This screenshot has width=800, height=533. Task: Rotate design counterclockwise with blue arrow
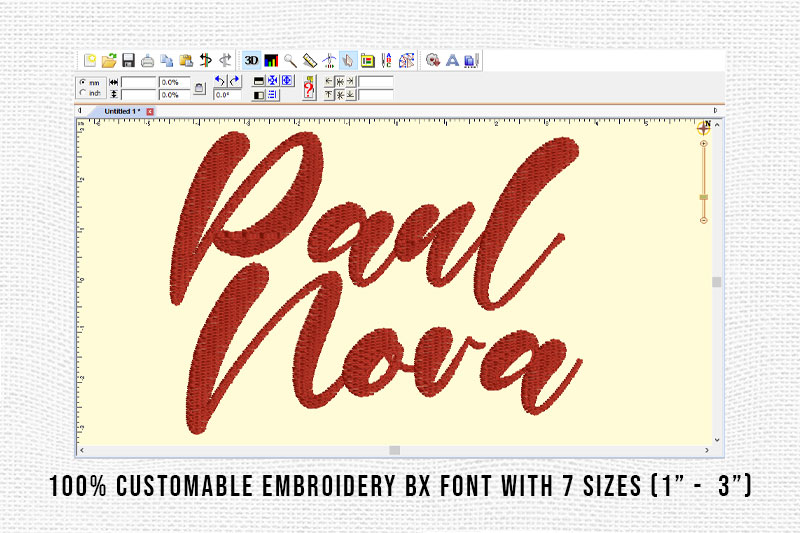click(x=220, y=81)
